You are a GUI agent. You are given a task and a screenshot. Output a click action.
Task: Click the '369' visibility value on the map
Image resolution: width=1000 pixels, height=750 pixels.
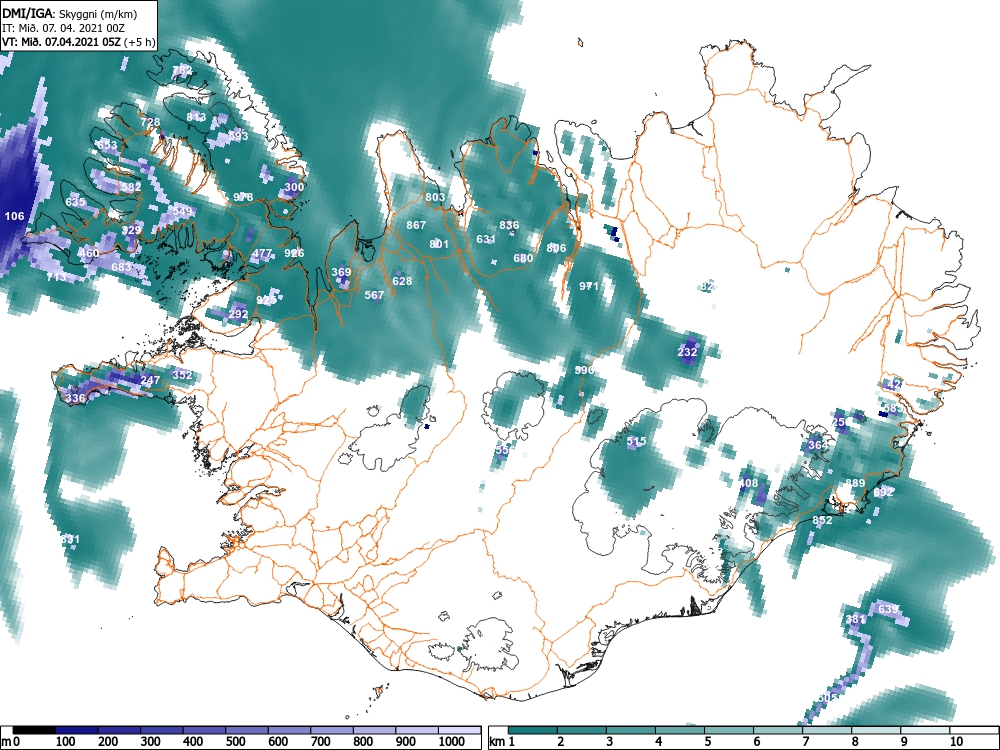coord(341,272)
